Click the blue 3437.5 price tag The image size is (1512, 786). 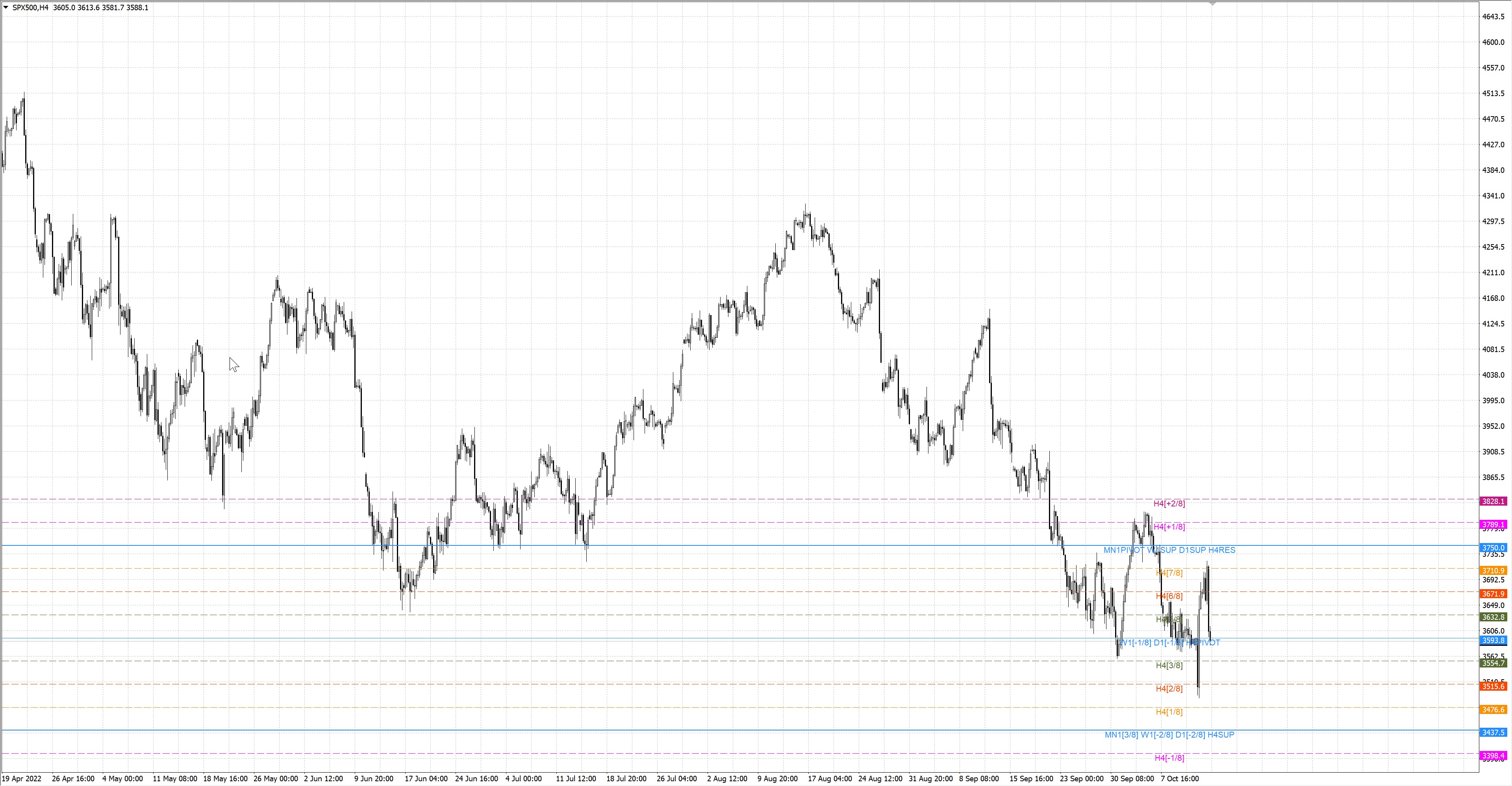[1493, 732]
